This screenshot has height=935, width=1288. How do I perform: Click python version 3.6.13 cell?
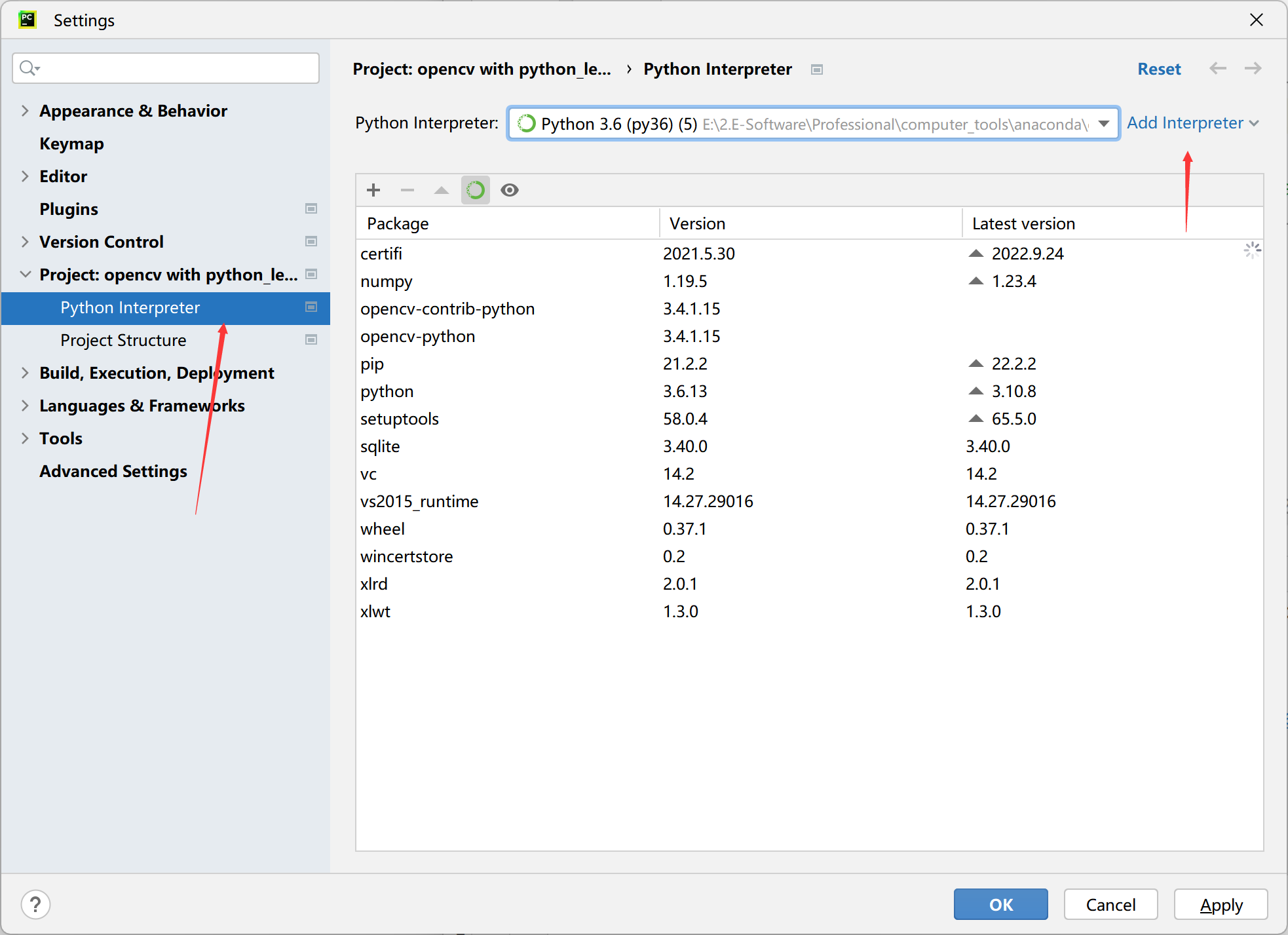point(685,391)
